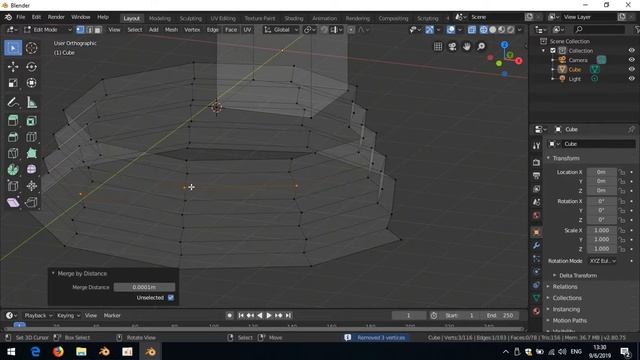Image resolution: width=640 pixels, height=360 pixels.
Task: Toggle camera view in viewport
Action: (x=452, y=47)
